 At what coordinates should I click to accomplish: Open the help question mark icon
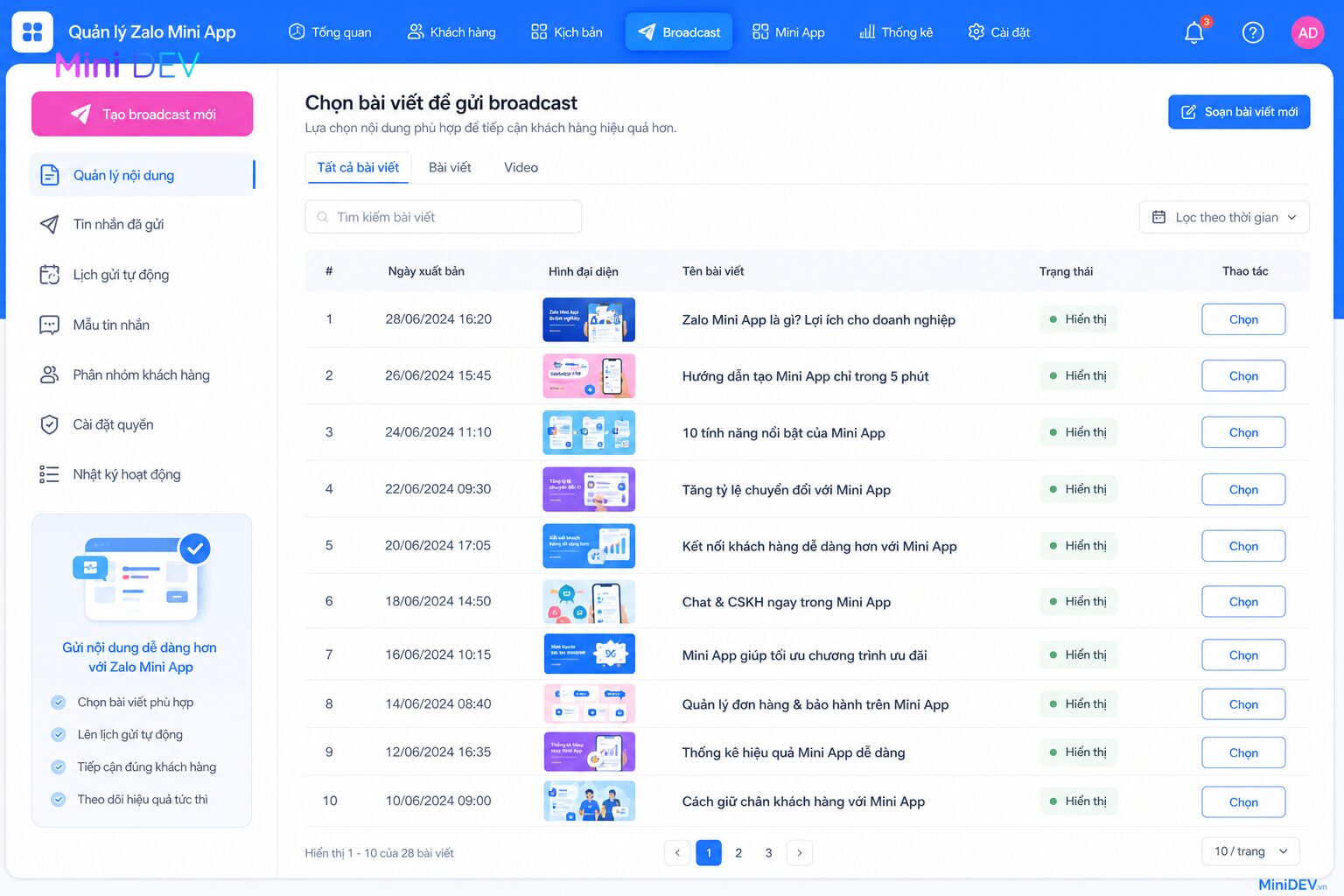pyautogui.click(x=1253, y=33)
